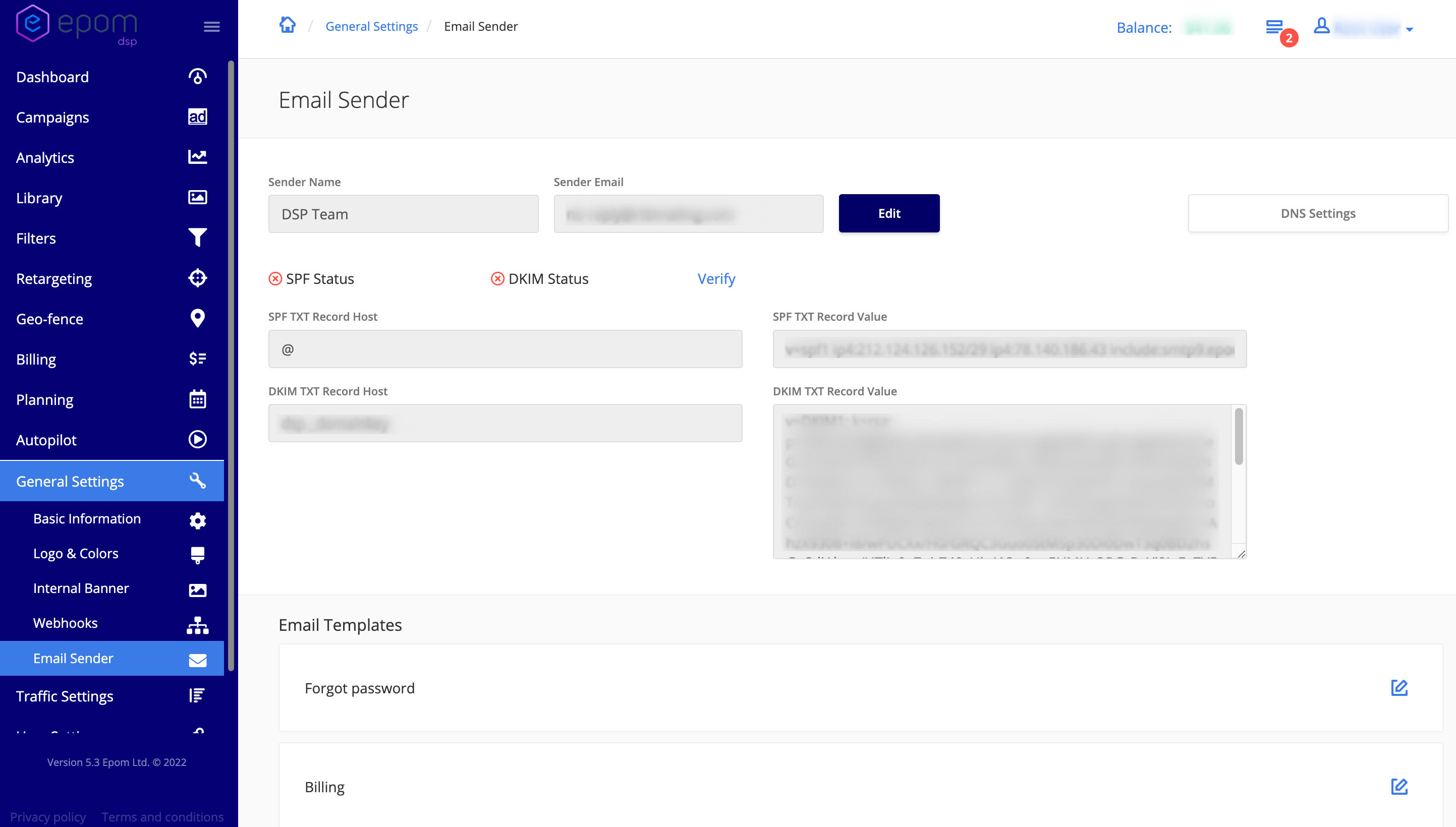
Task: Click the Sender Name input field
Action: 403,214
